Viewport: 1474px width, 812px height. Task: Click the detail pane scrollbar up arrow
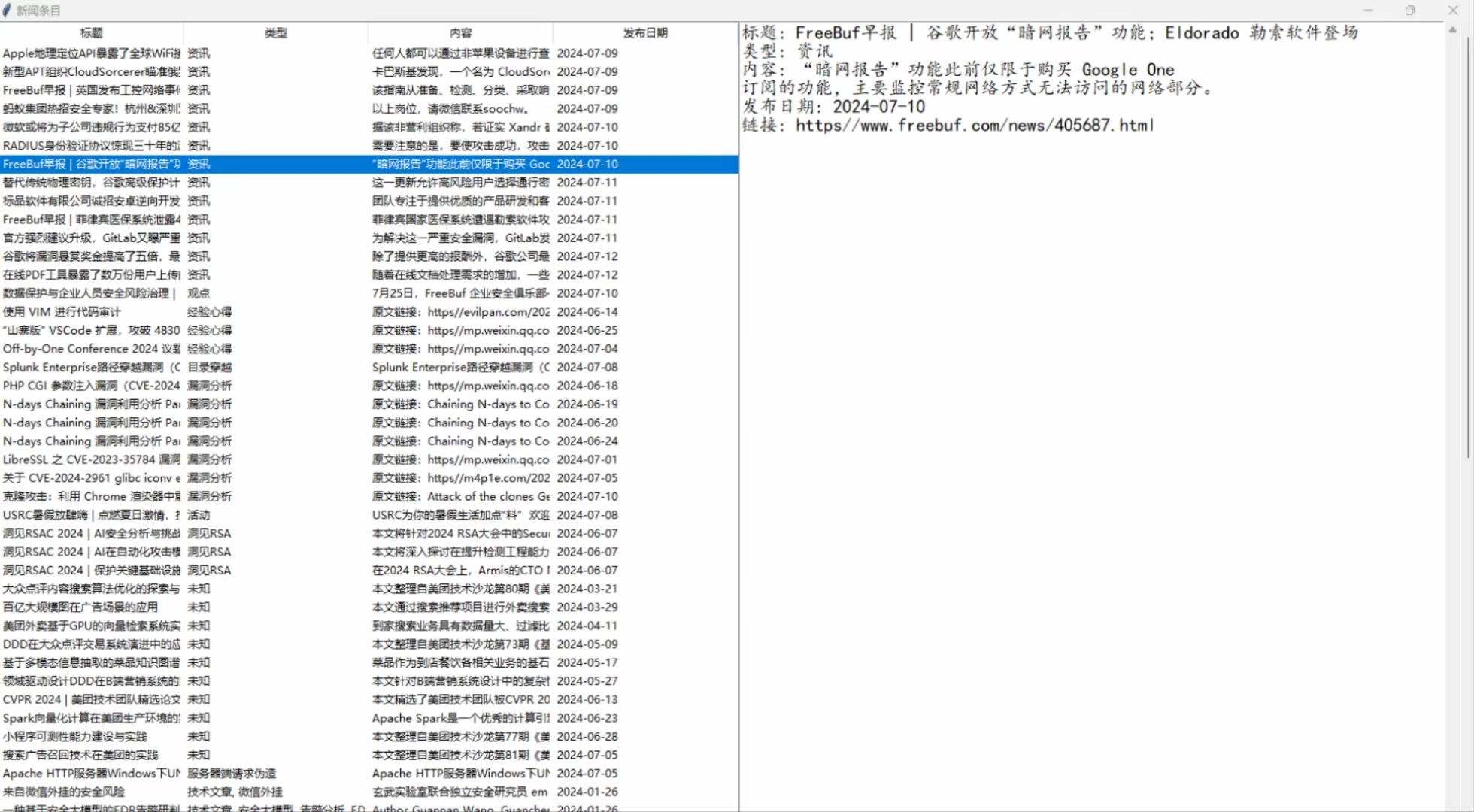[1453, 30]
